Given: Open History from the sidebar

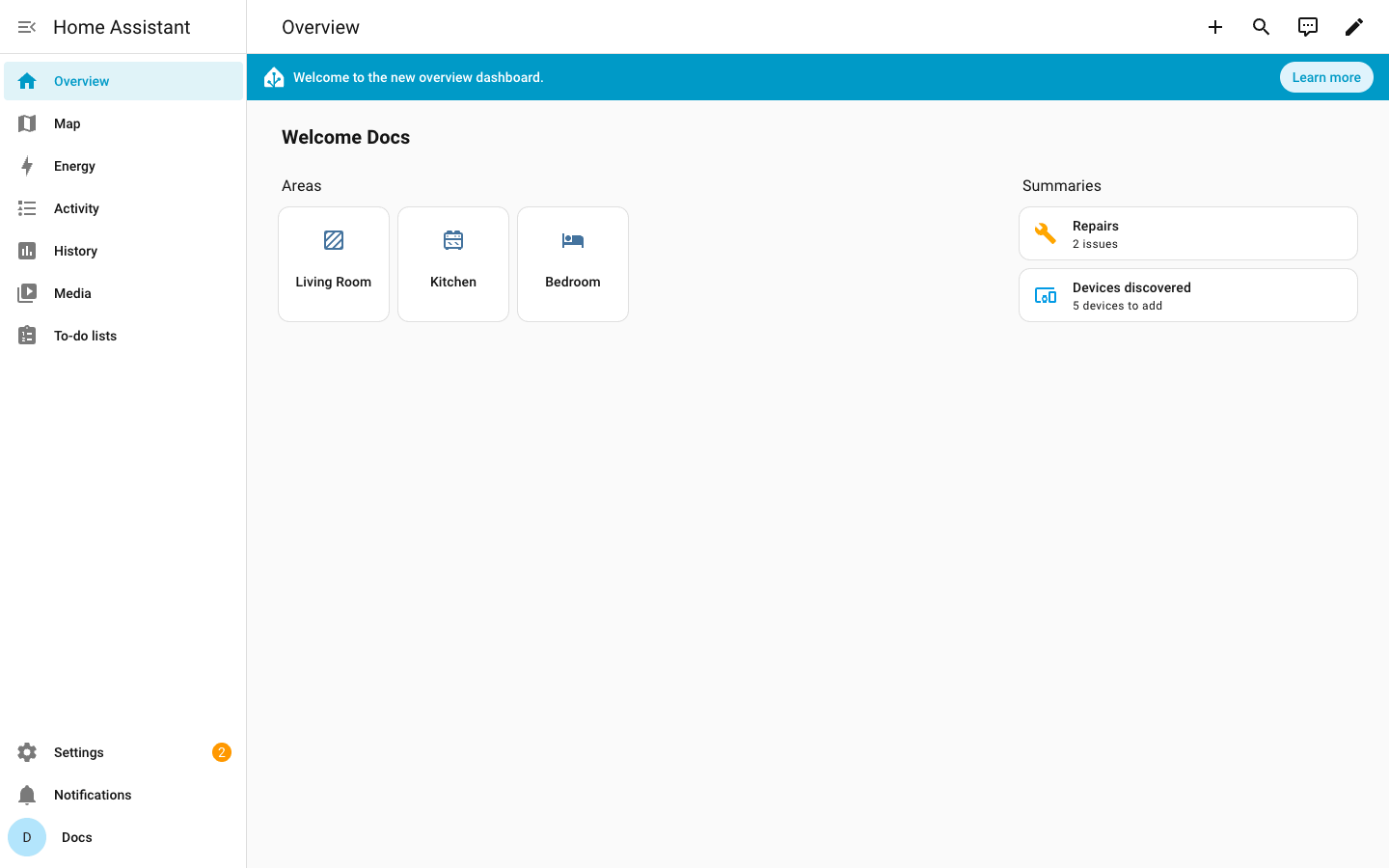Looking at the screenshot, I should [123, 251].
